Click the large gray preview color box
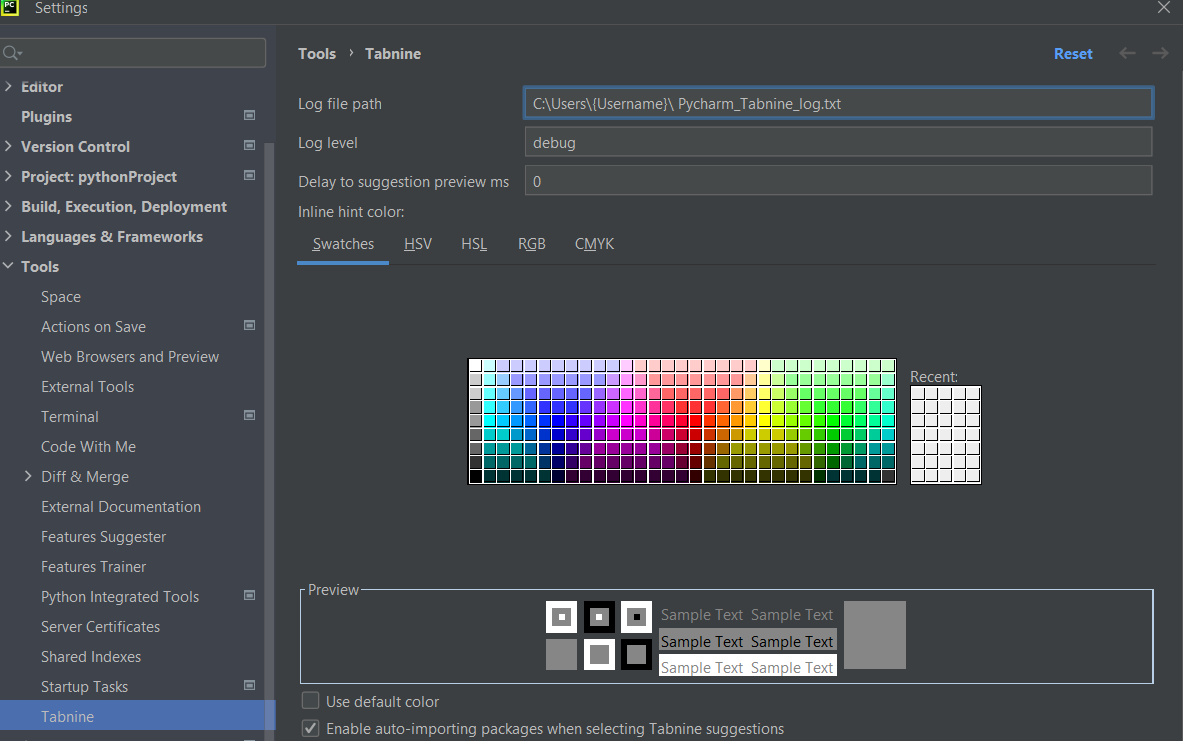1183x741 pixels. [x=874, y=635]
